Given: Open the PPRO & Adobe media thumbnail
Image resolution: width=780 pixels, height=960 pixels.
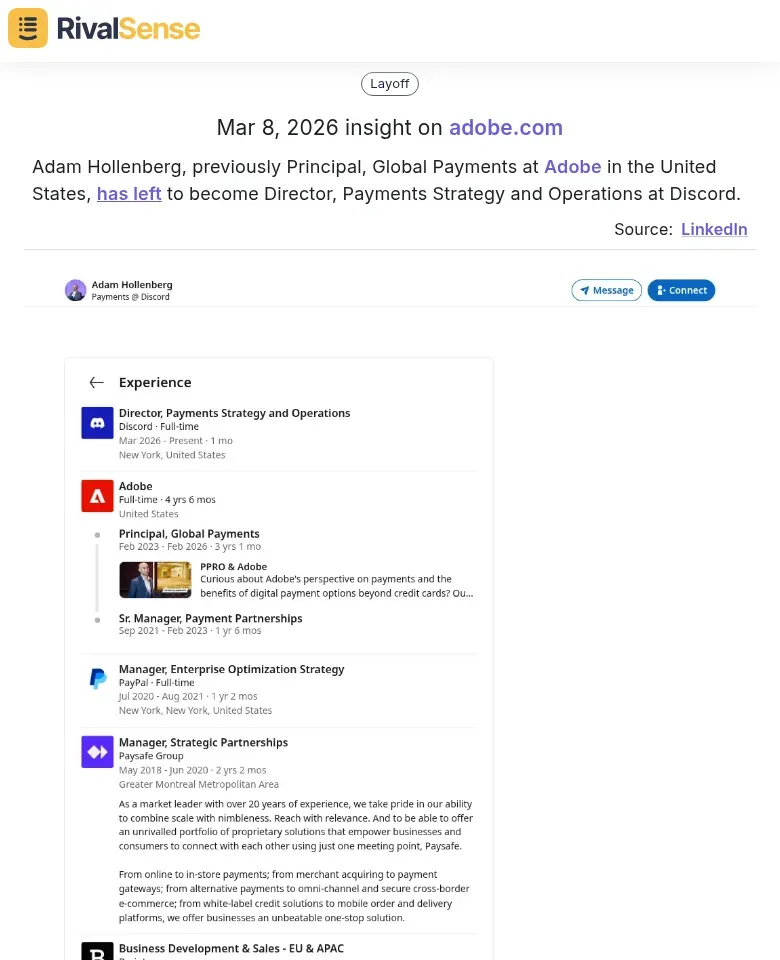Looking at the screenshot, I should 155,579.
